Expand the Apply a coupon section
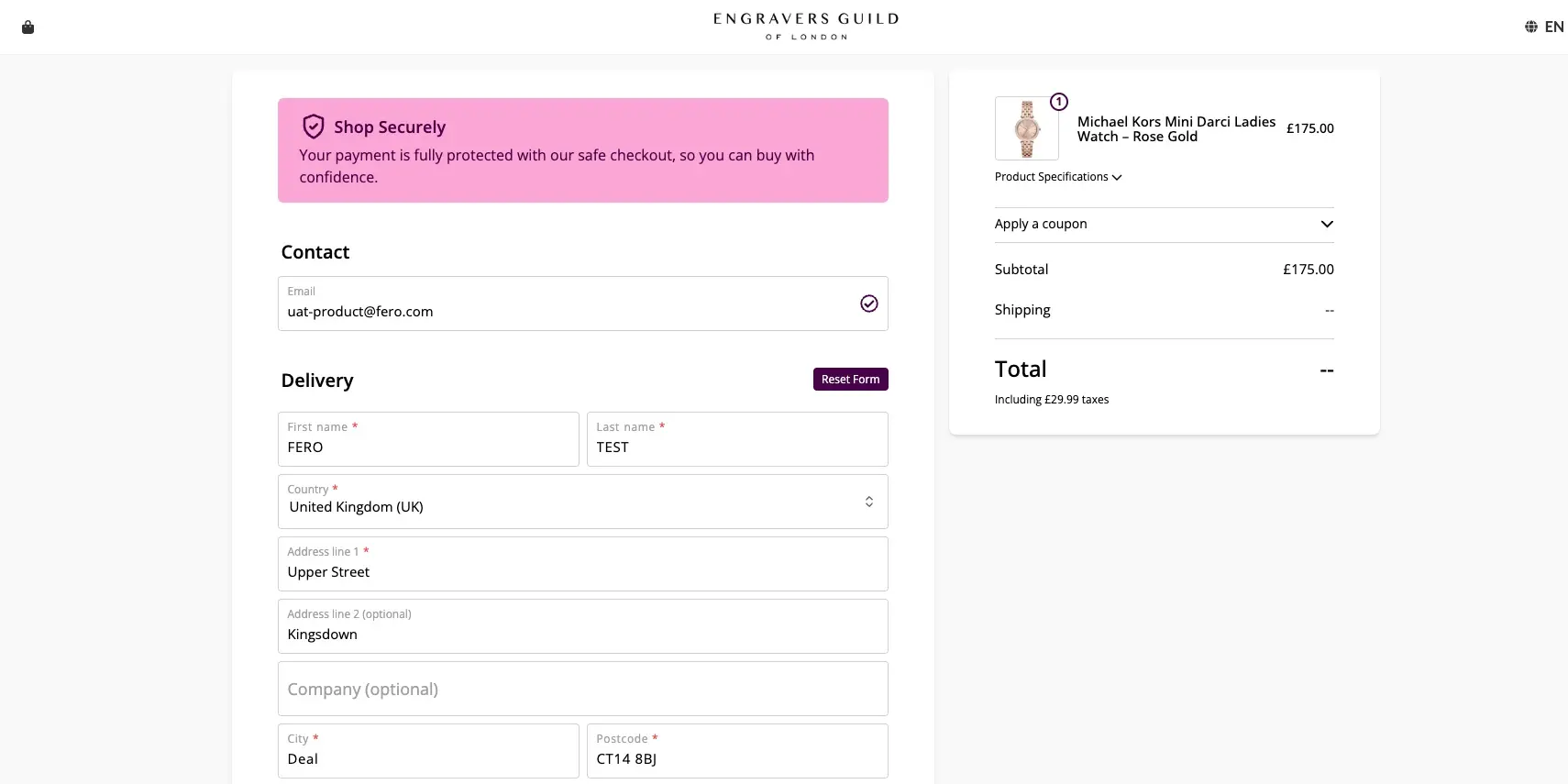 [1164, 224]
